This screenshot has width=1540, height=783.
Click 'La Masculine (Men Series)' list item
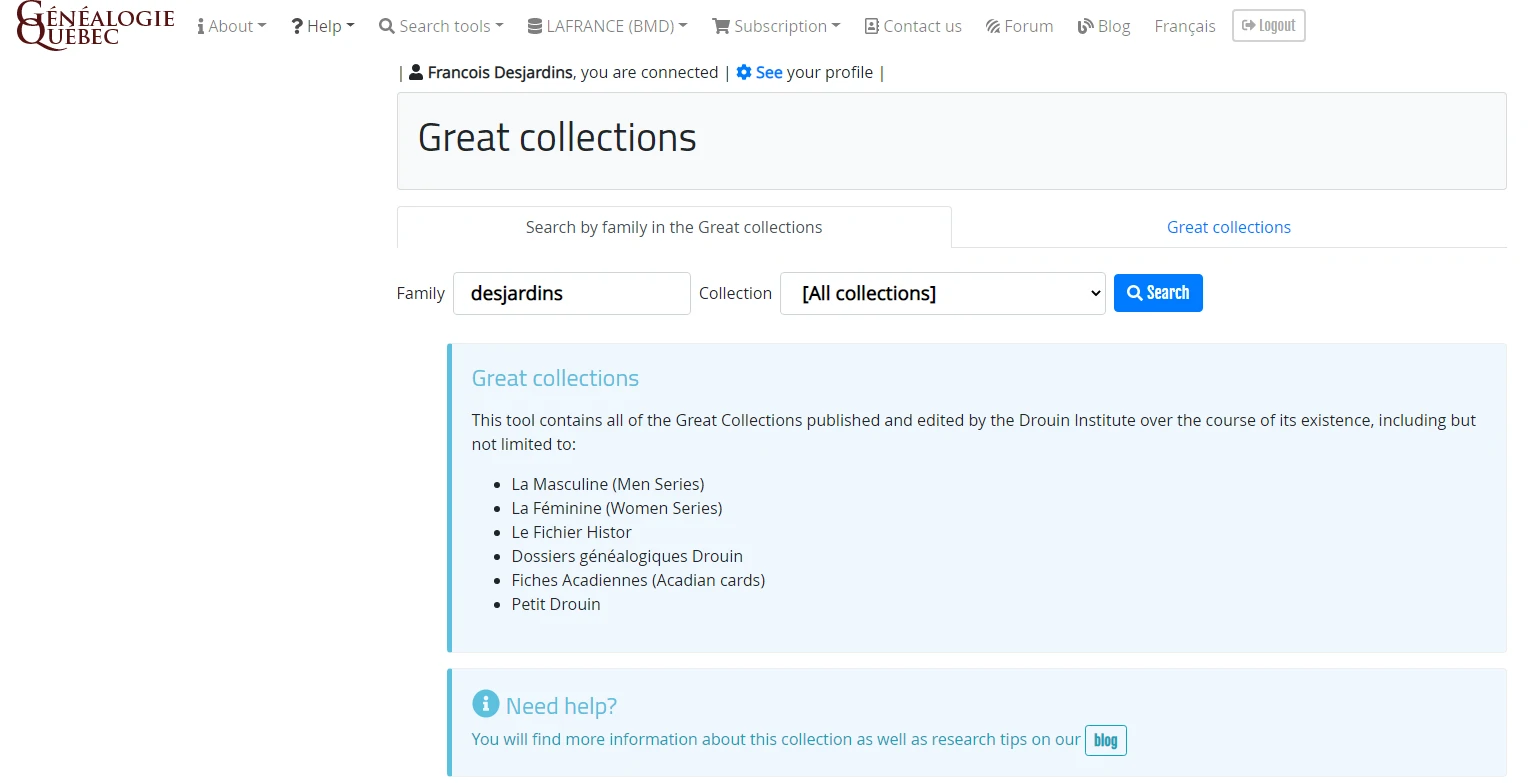(608, 484)
